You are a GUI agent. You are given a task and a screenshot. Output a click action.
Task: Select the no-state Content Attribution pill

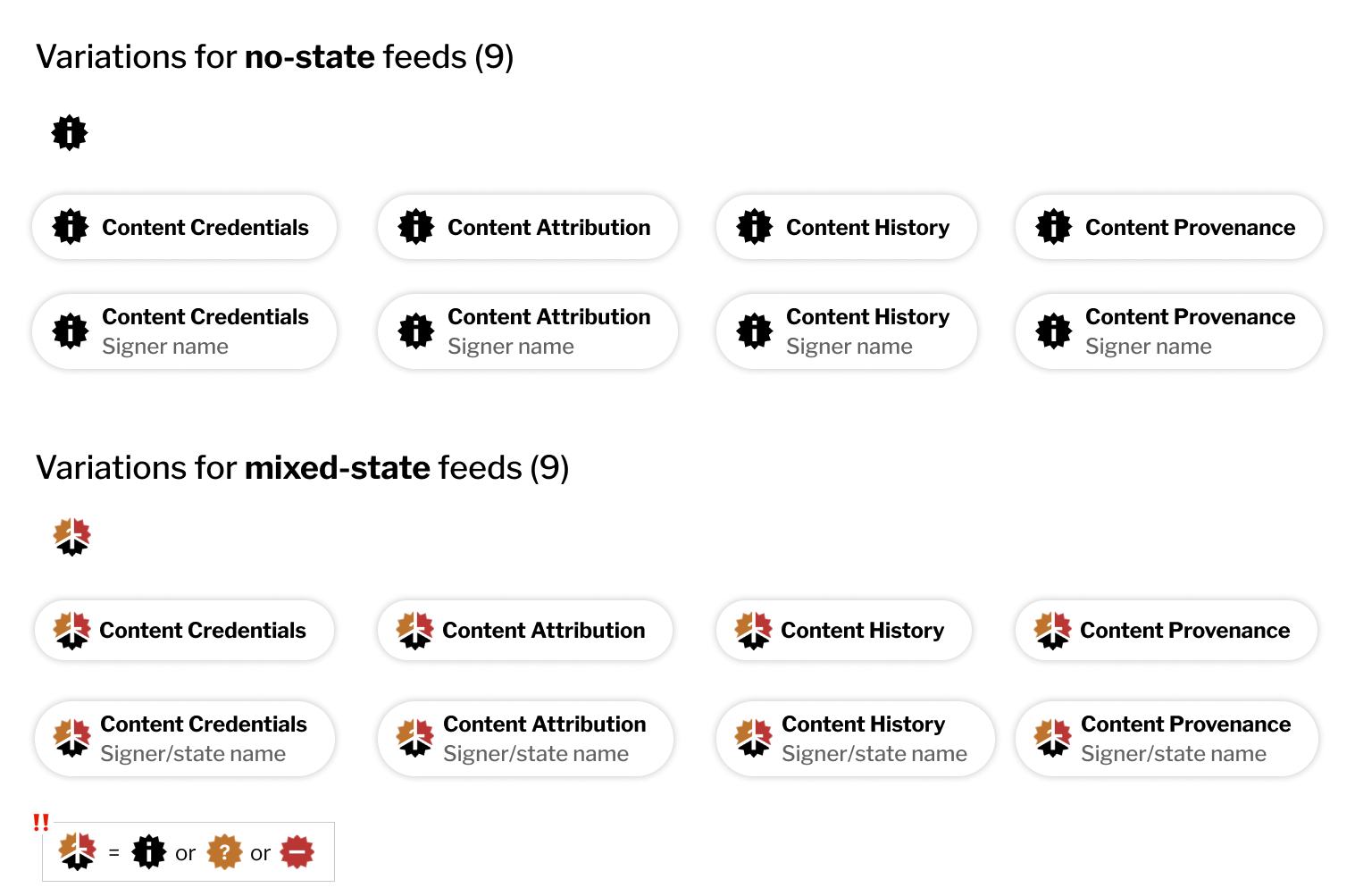tap(528, 227)
